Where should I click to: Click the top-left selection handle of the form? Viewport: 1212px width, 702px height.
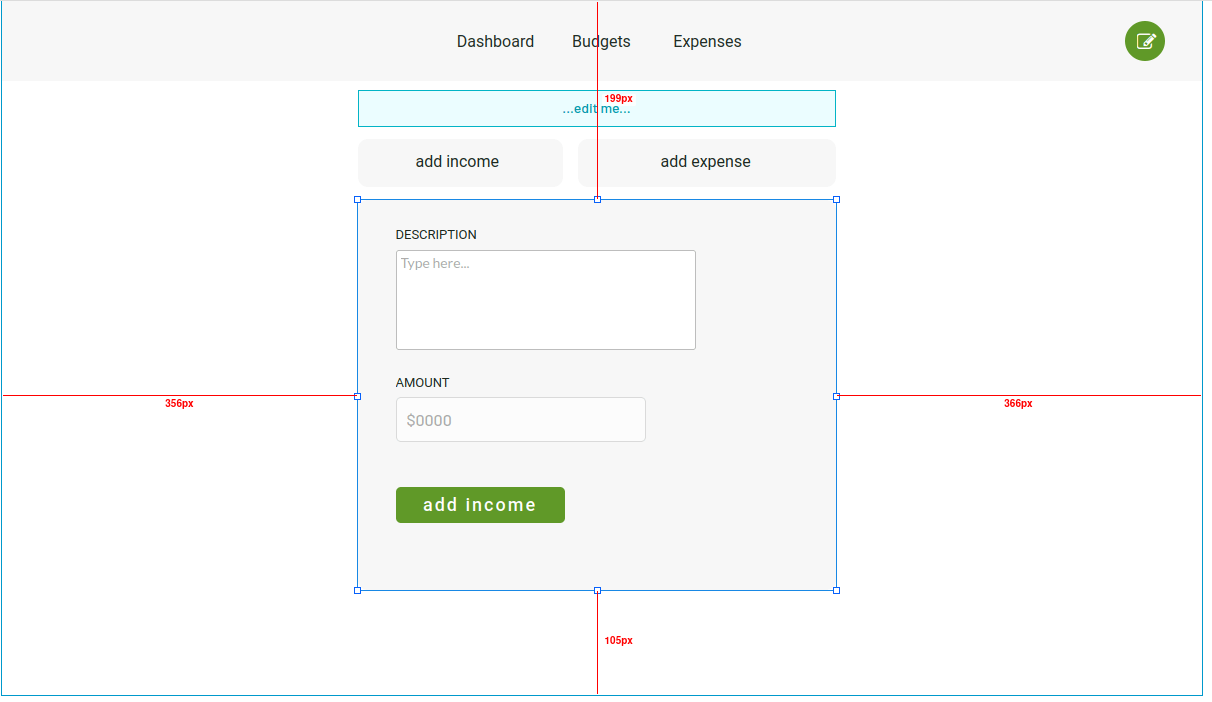point(357,199)
